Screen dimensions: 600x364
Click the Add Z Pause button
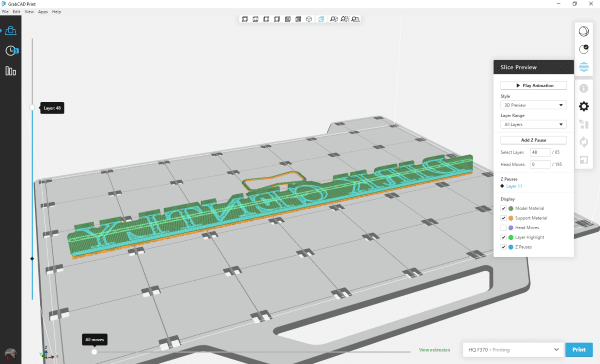pos(533,140)
